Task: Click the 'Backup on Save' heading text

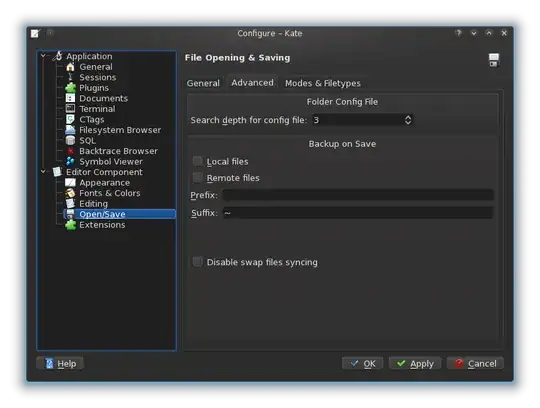Action: tap(342, 144)
